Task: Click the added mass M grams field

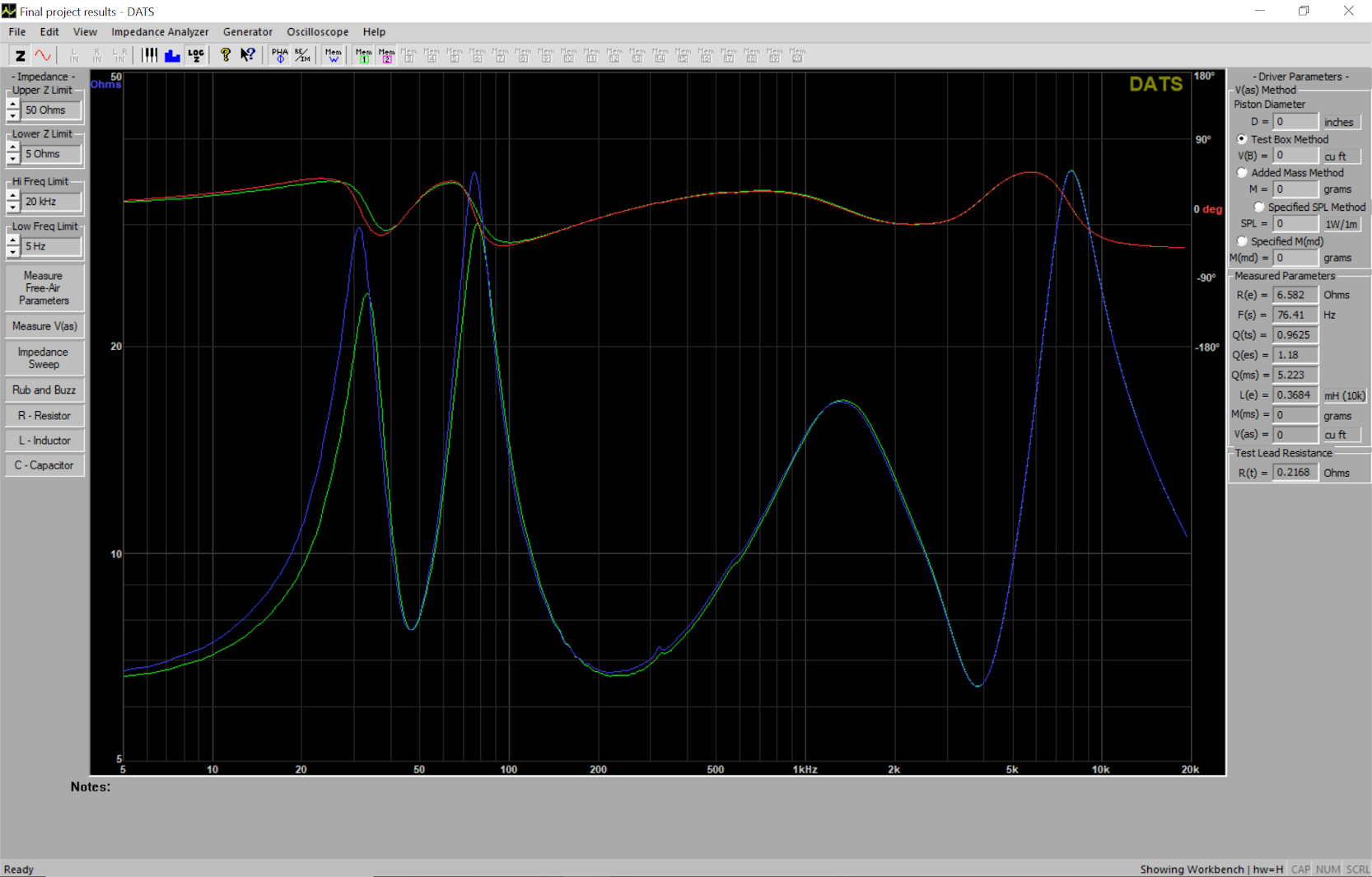Action: click(1295, 189)
